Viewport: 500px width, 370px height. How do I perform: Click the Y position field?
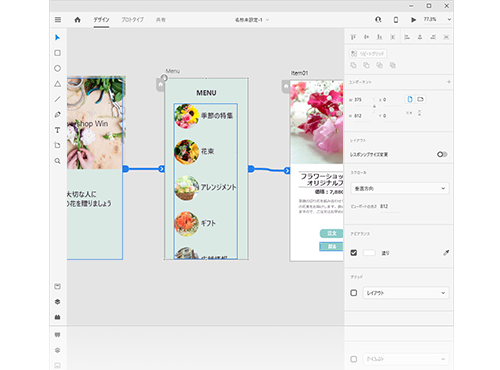click(392, 116)
